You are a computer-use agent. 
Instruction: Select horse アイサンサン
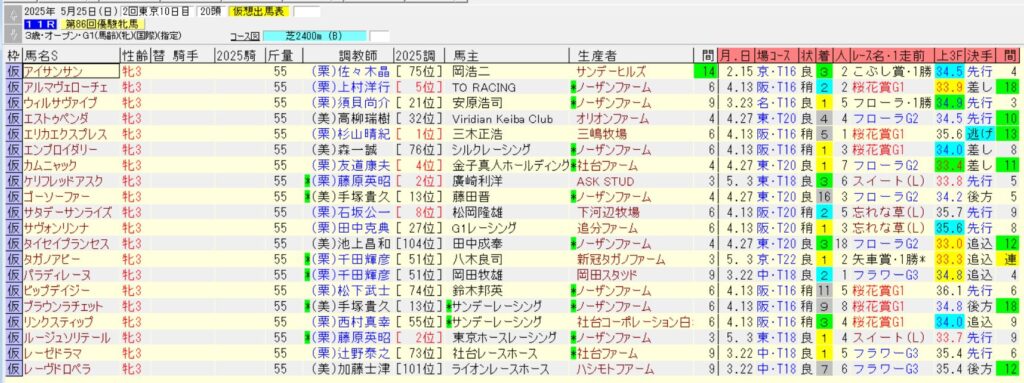click(x=71, y=71)
